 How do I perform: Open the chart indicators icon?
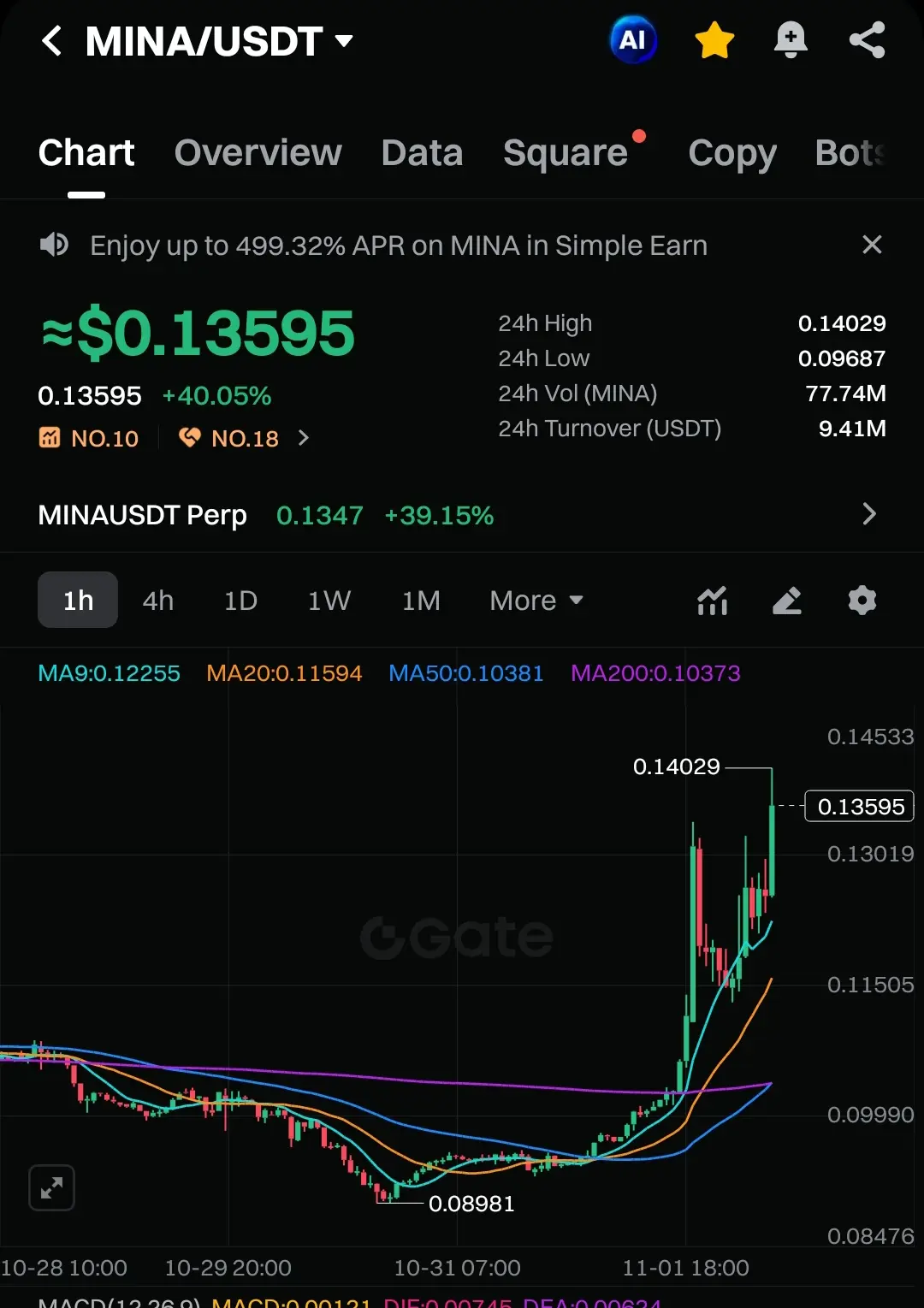coord(712,601)
